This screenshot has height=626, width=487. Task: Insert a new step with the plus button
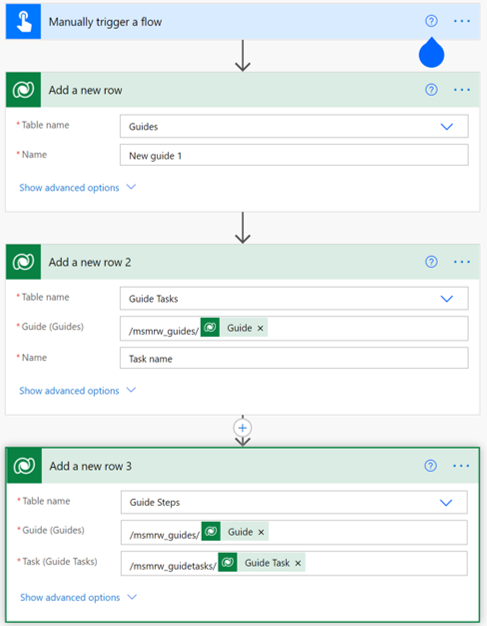[x=243, y=428]
